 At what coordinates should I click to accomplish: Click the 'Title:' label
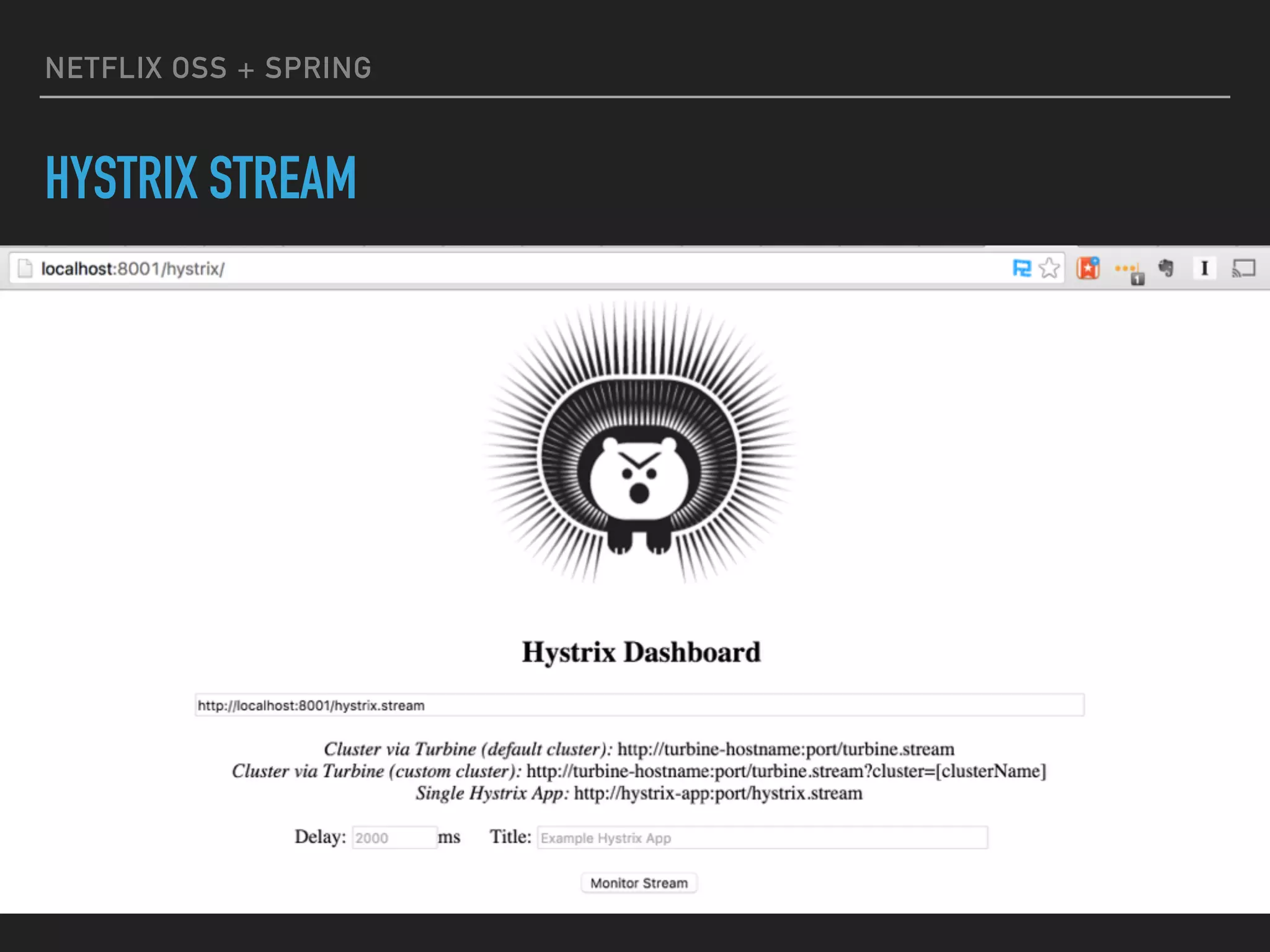pos(510,837)
